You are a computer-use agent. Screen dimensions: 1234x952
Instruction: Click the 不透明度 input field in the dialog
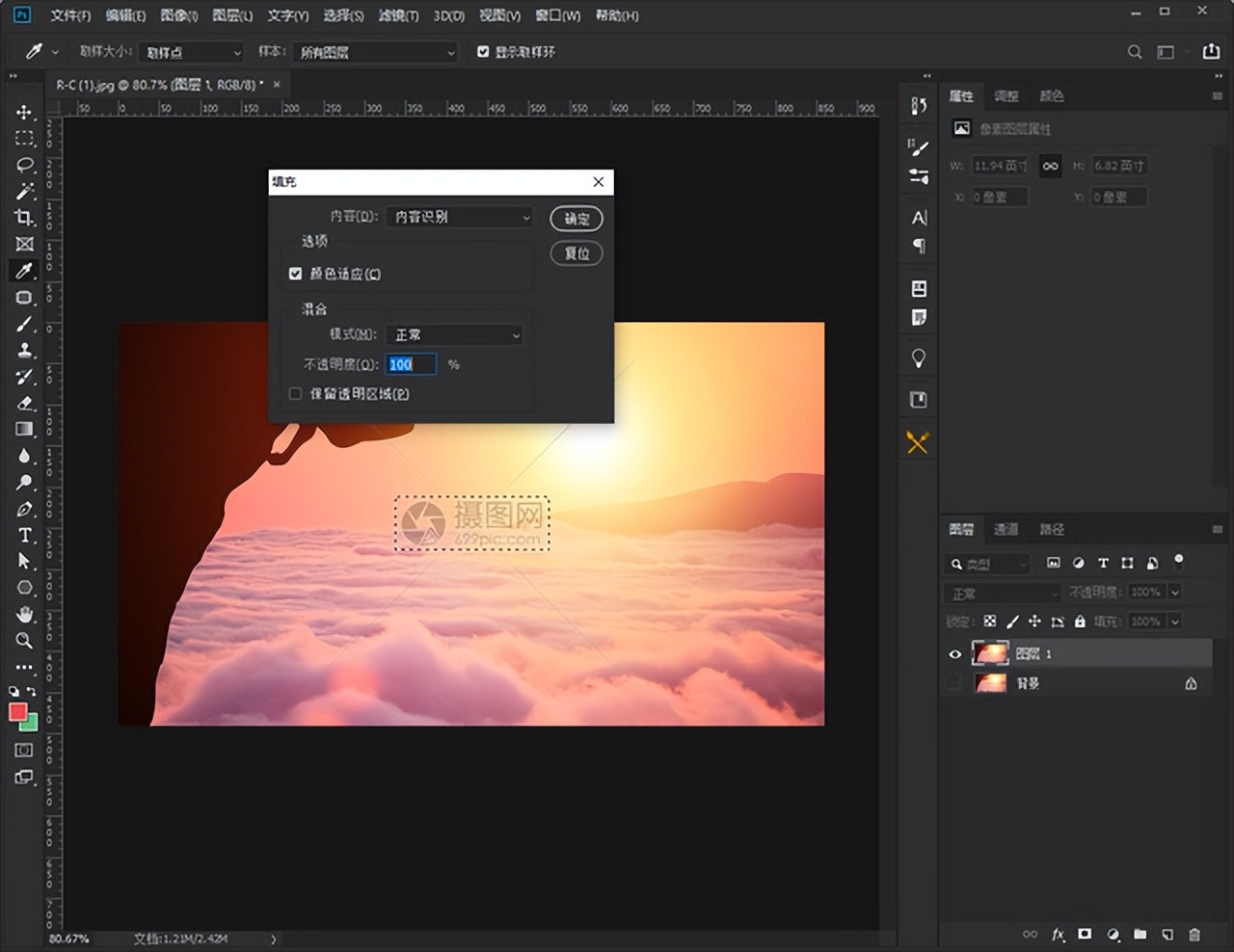(411, 364)
